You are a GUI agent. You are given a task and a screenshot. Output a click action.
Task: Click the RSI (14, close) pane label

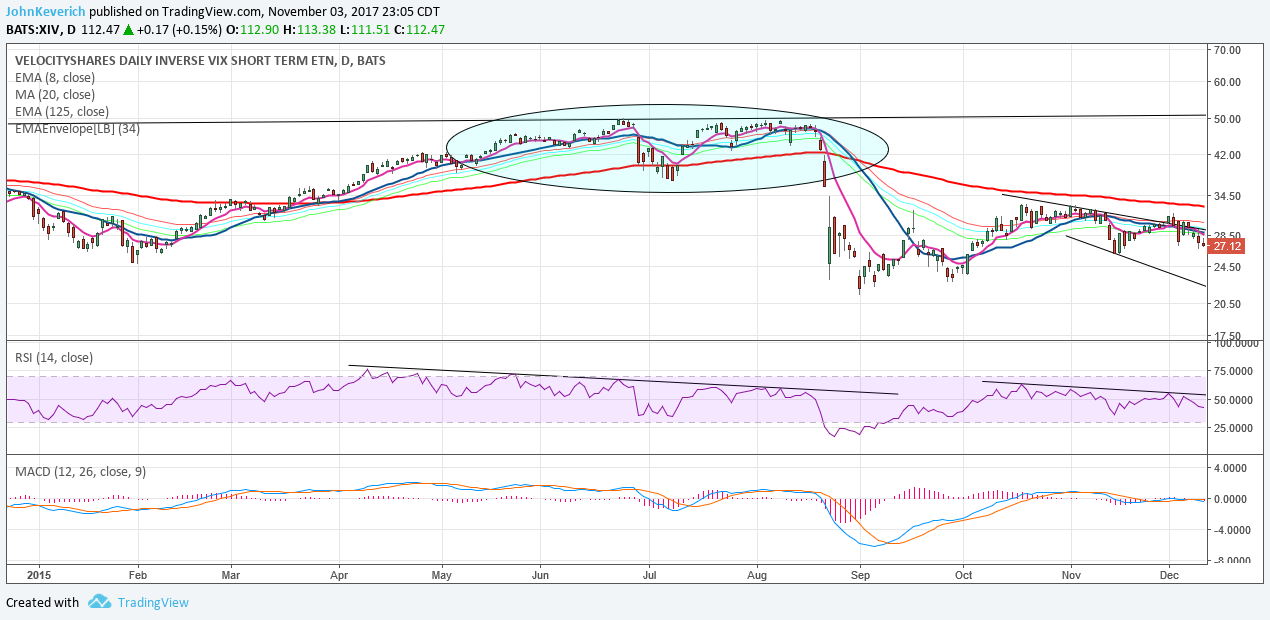tap(54, 357)
